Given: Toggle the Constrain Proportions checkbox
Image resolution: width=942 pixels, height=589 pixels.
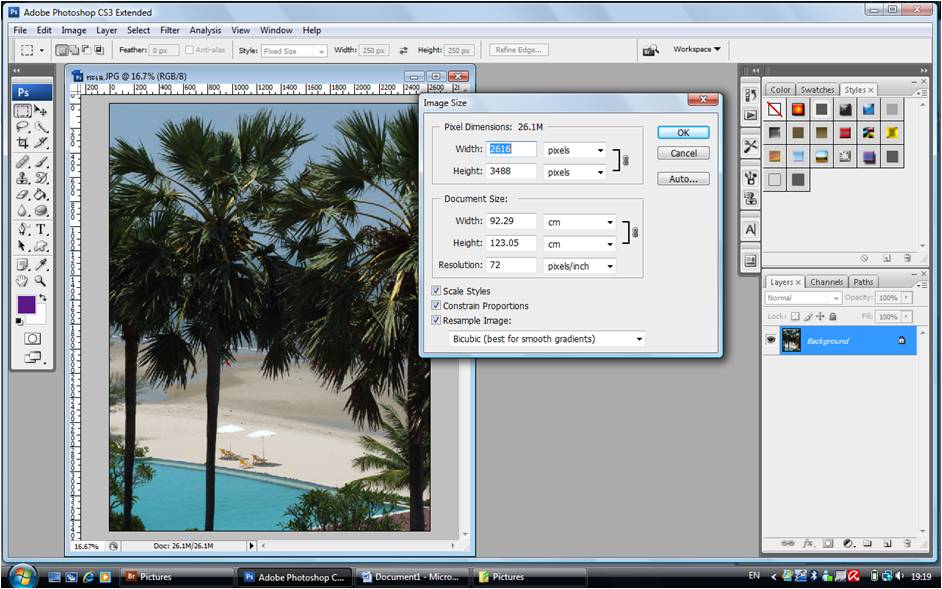Looking at the screenshot, I should click(436, 306).
